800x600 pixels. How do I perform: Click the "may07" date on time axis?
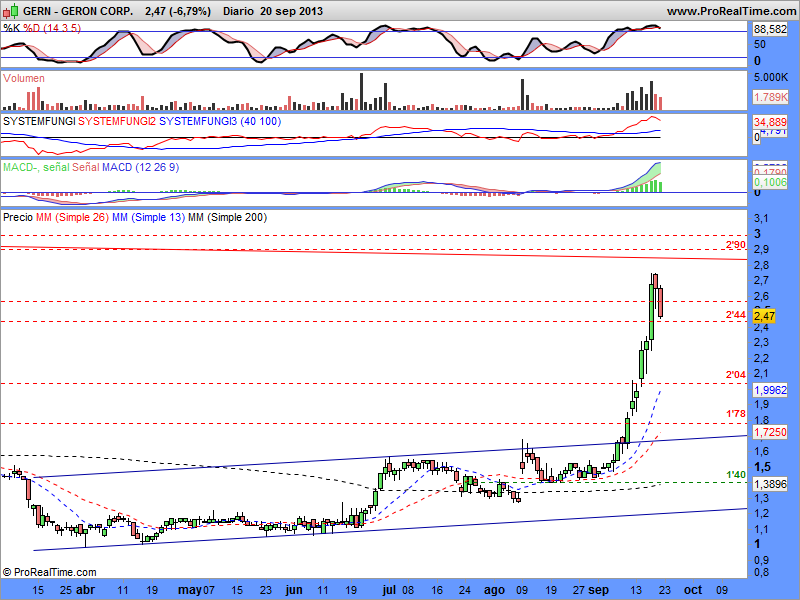(196, 590)
